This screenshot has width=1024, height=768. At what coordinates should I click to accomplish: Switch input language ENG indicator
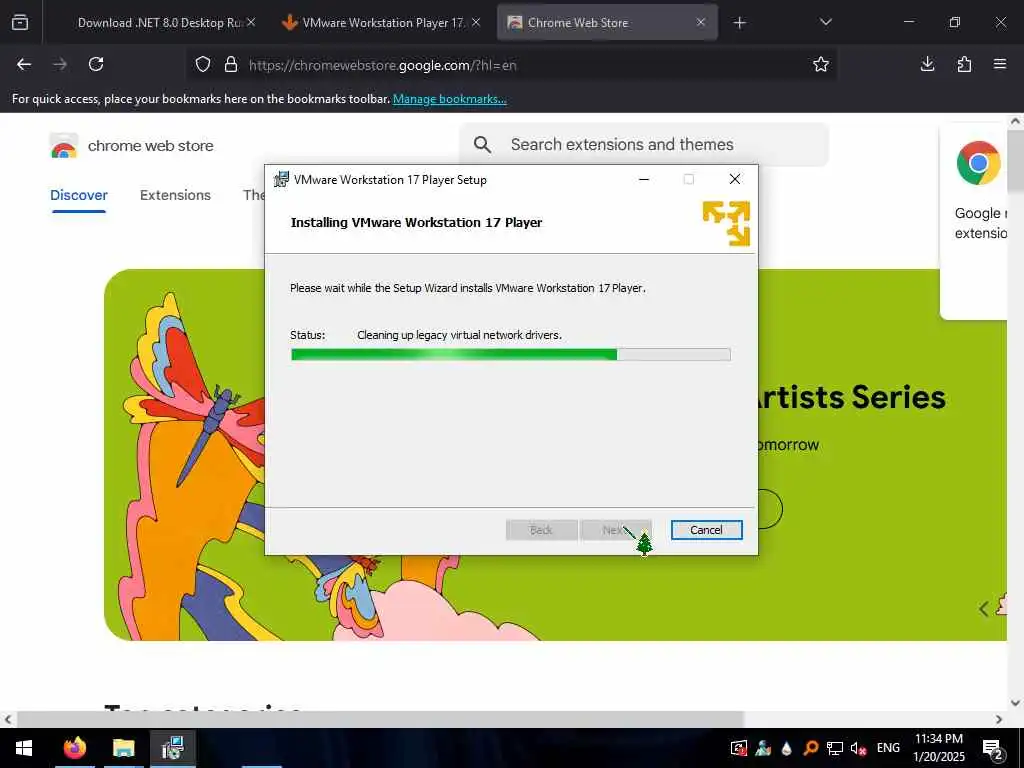(x=888, y=748)
